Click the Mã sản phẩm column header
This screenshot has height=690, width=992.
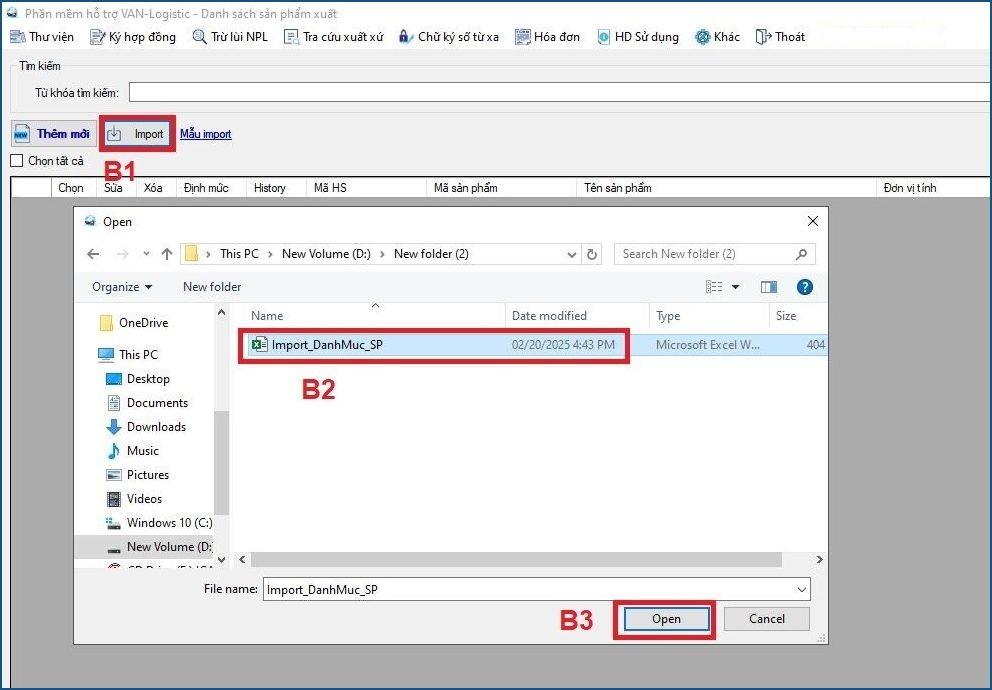click(501, 188)
